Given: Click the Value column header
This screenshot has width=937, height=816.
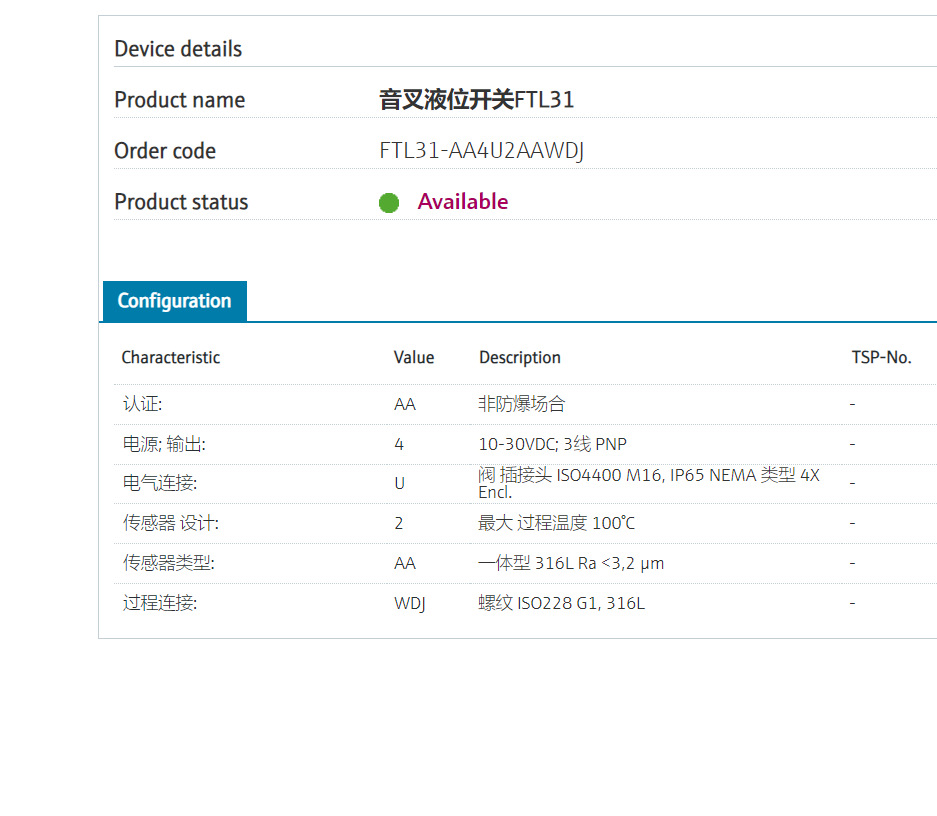Looking at the screenshot, I should click(x=414, y=358).
